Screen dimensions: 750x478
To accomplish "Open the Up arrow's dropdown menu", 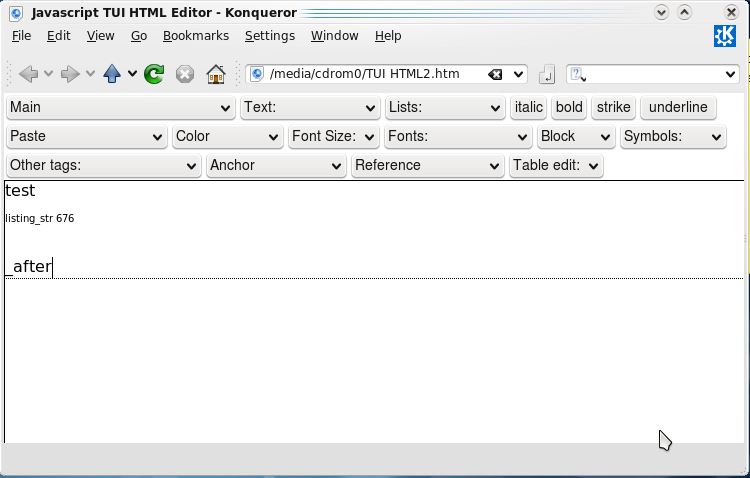I will 132,74.
